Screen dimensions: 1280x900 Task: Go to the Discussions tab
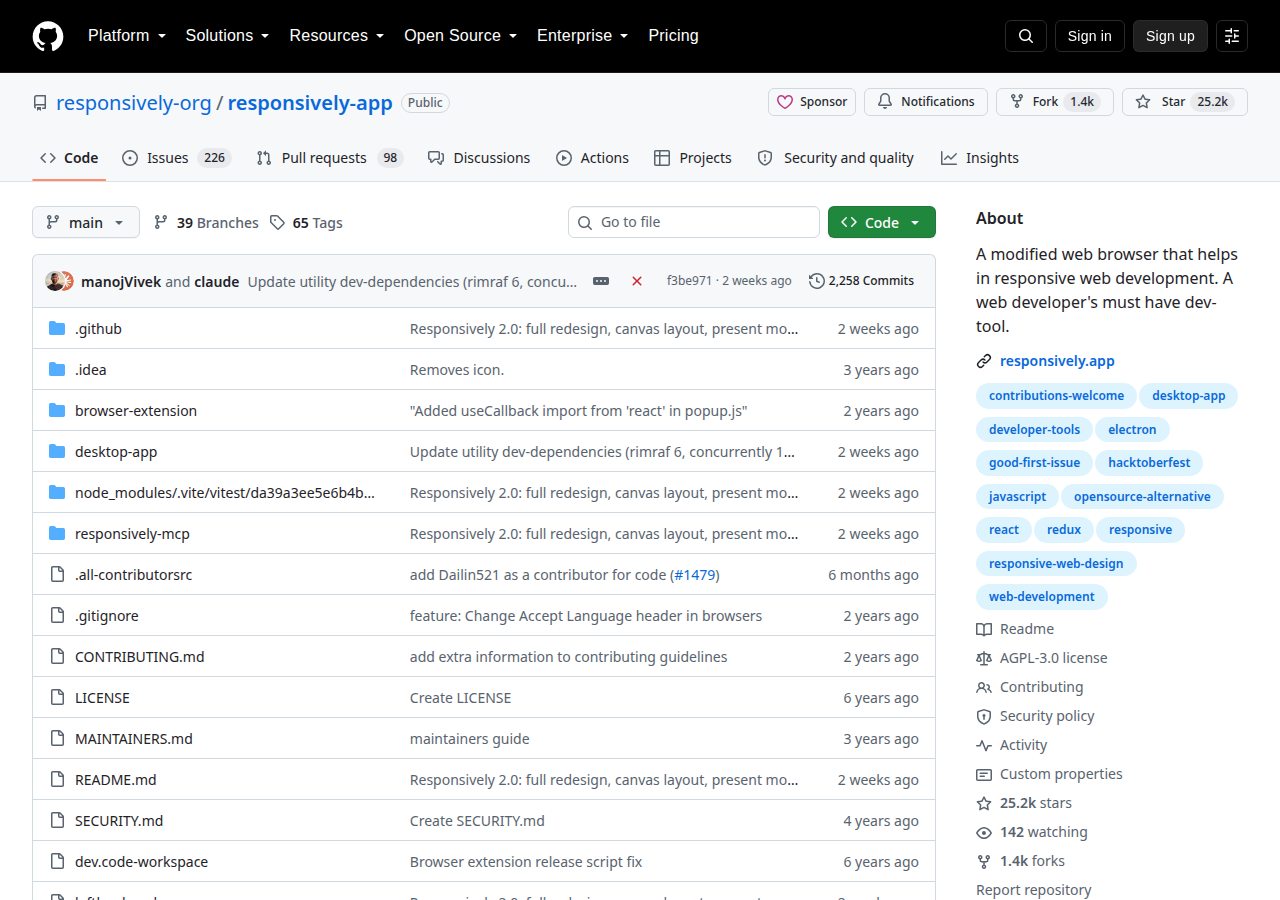click(479, 158)
